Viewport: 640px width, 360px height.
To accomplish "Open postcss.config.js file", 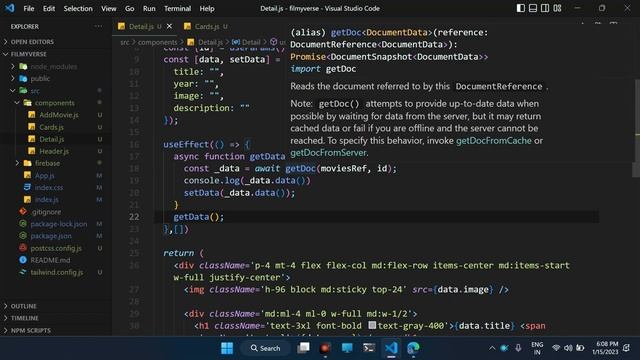I will click(x=56, y=248).
